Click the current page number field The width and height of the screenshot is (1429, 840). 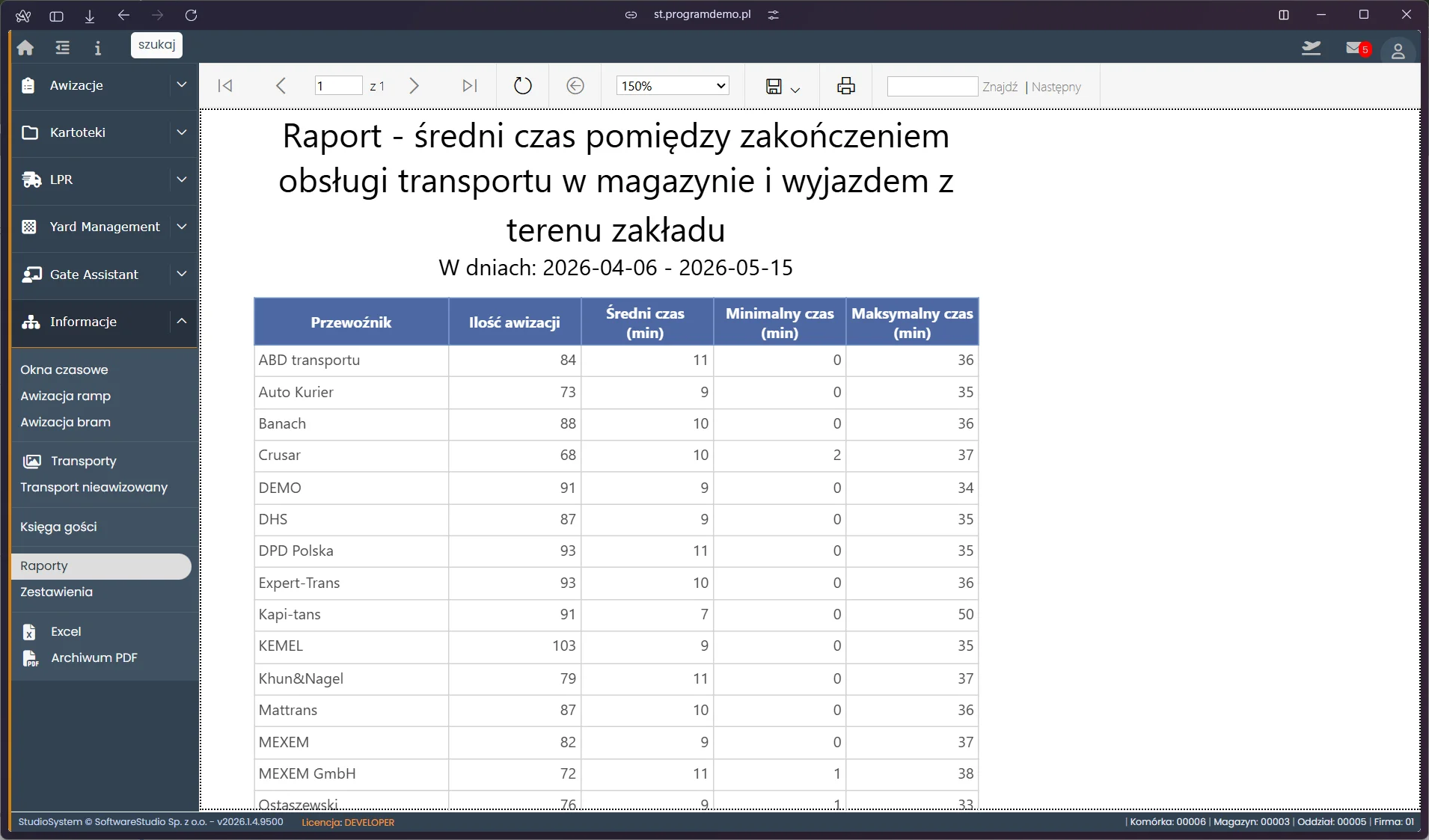(338, 86)
